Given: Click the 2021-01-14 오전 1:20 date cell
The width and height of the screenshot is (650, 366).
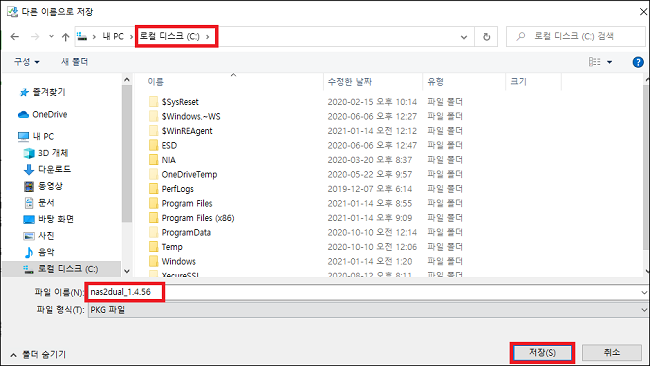Looking at the screenshot, I should click(370, 262).
